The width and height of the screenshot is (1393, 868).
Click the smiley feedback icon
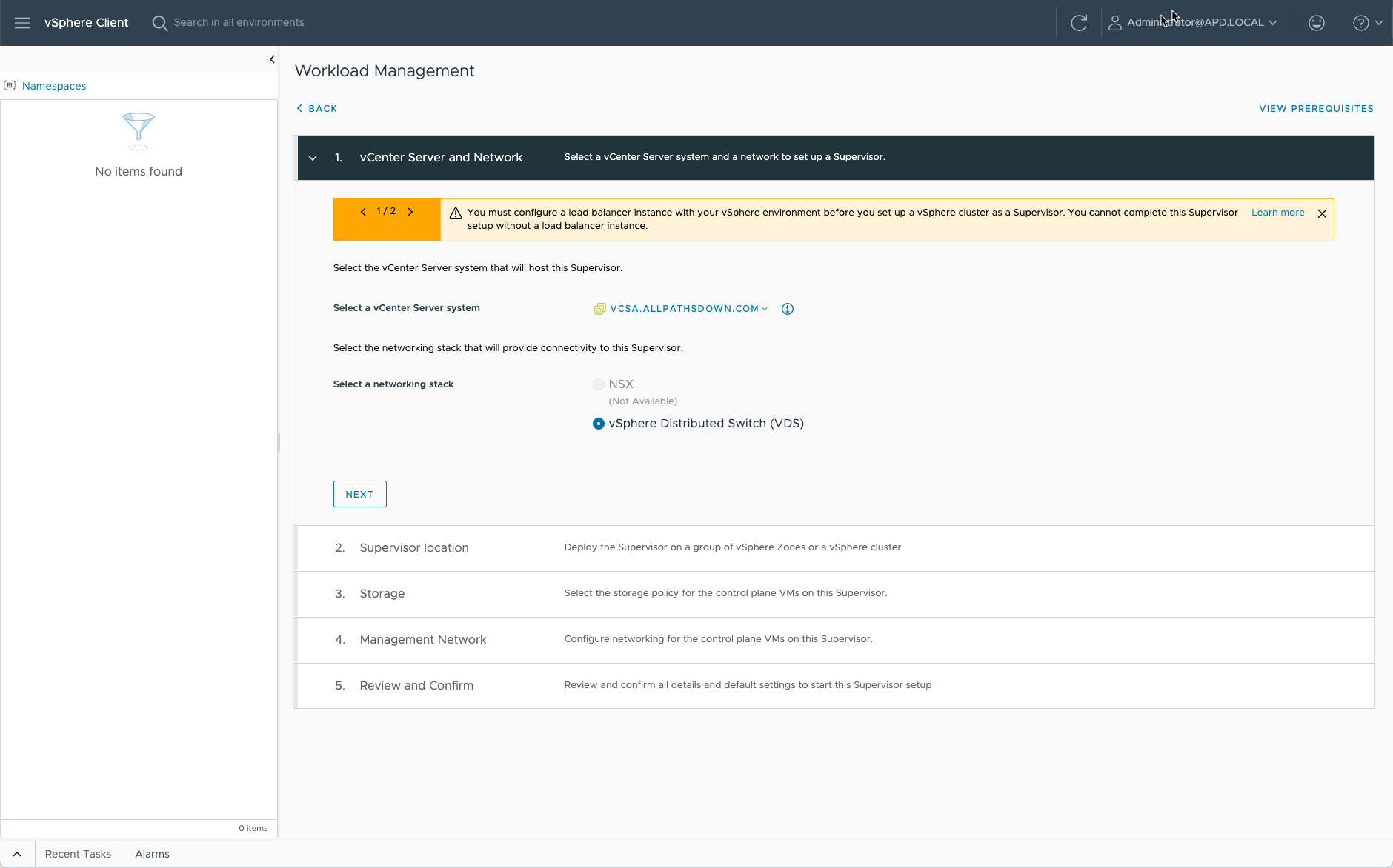coord(1316,23)
